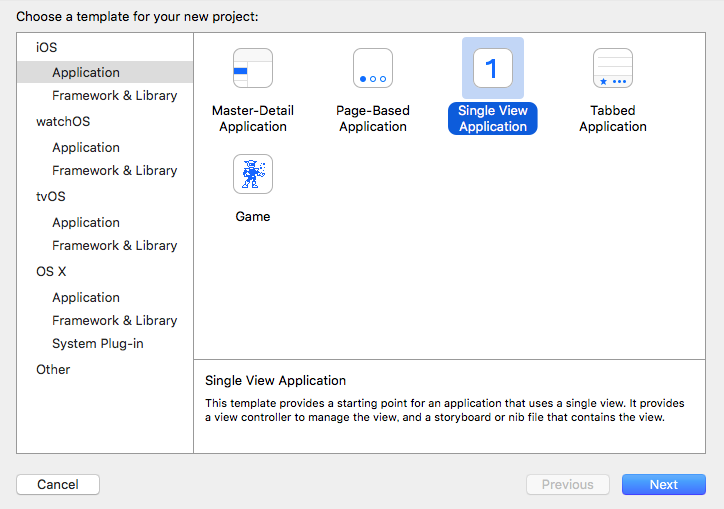Select Application under OS X
This screenshot has height=509, width=724.
pyautogui.click(x=86, y=297)
